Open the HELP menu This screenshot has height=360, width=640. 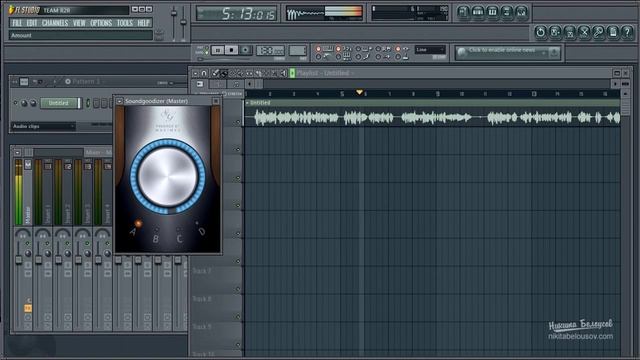coord(143,23)
